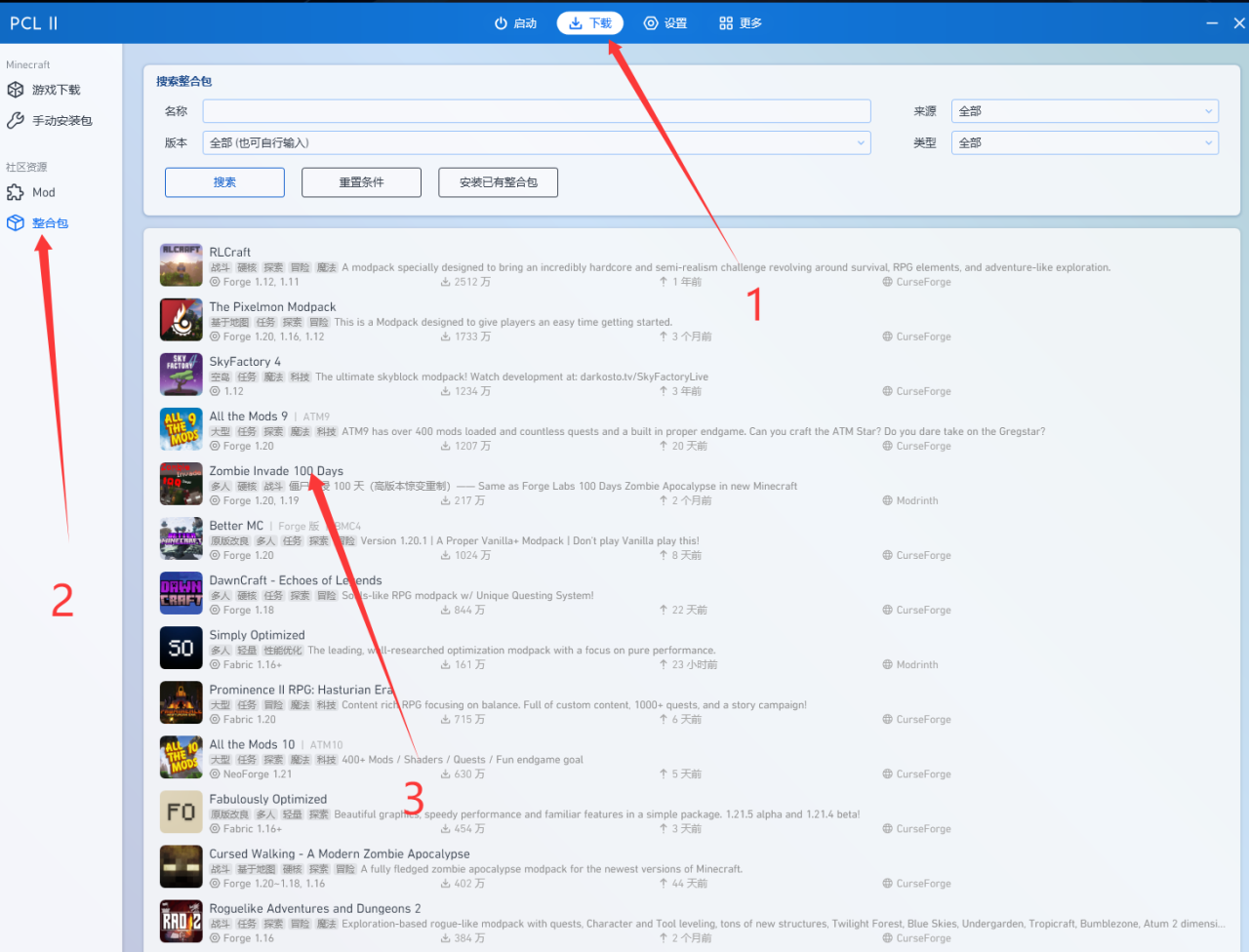Click the 安装已有整合包 button
This screenshot has width=1249, height=952.
pos(498,182)
